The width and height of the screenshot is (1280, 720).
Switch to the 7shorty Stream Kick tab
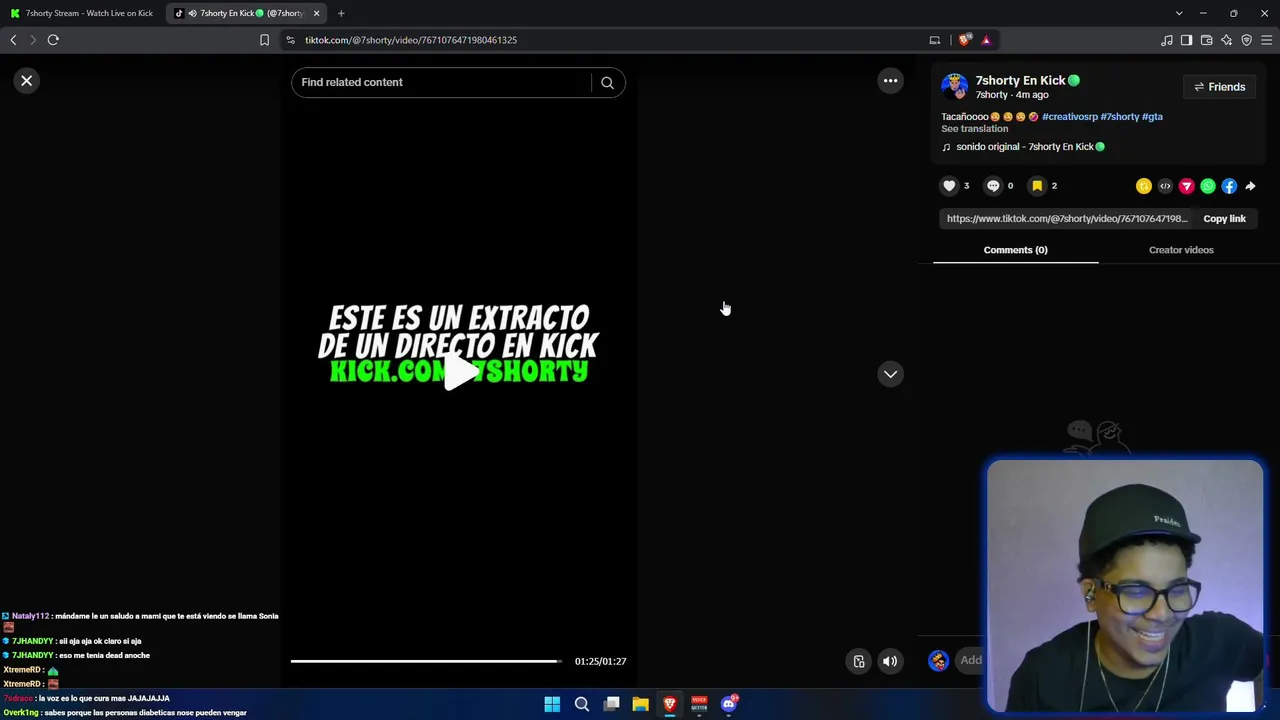(x=82, y=13)
